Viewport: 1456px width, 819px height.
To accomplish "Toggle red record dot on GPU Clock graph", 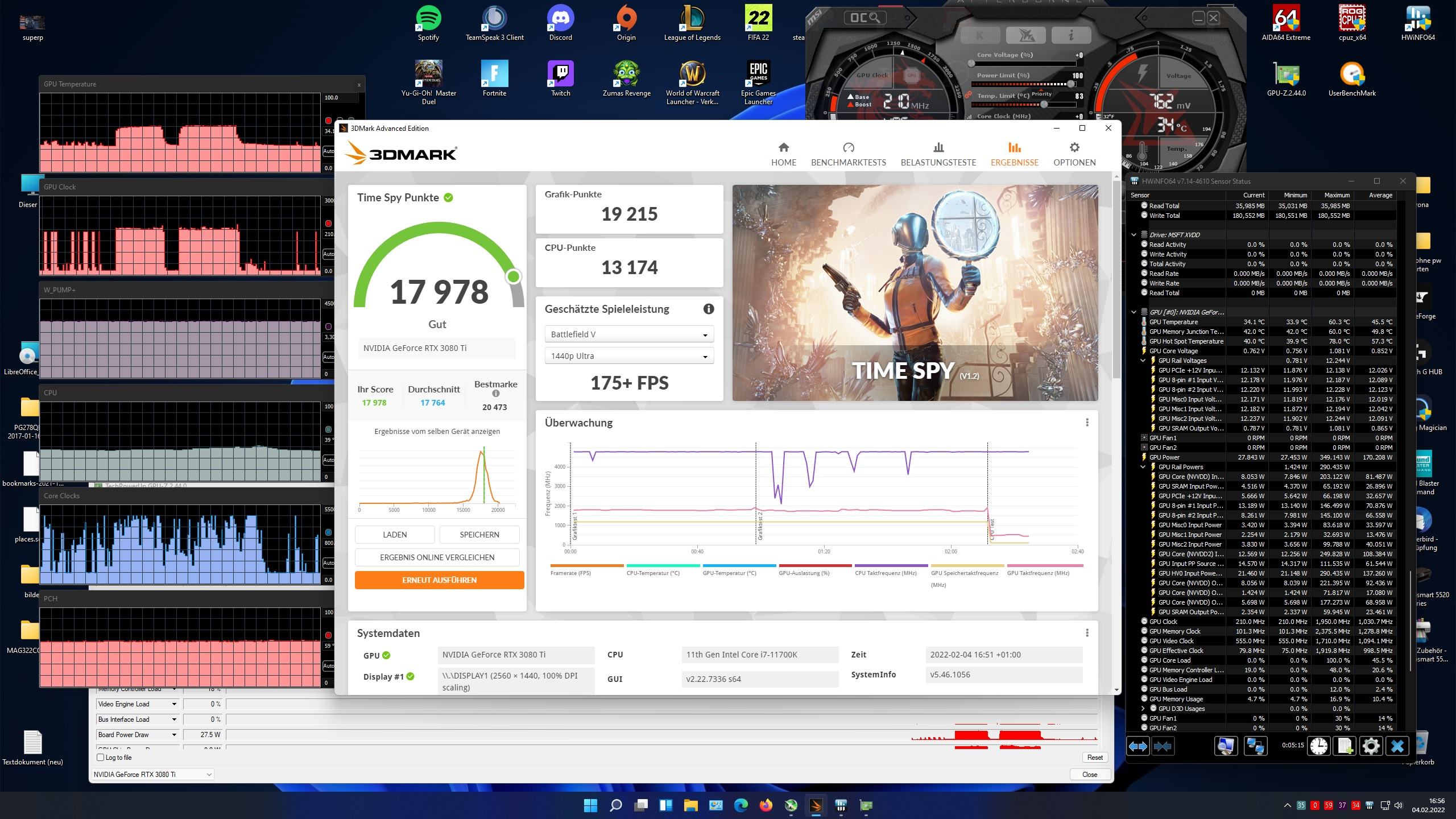I will (x=328, y=224).
